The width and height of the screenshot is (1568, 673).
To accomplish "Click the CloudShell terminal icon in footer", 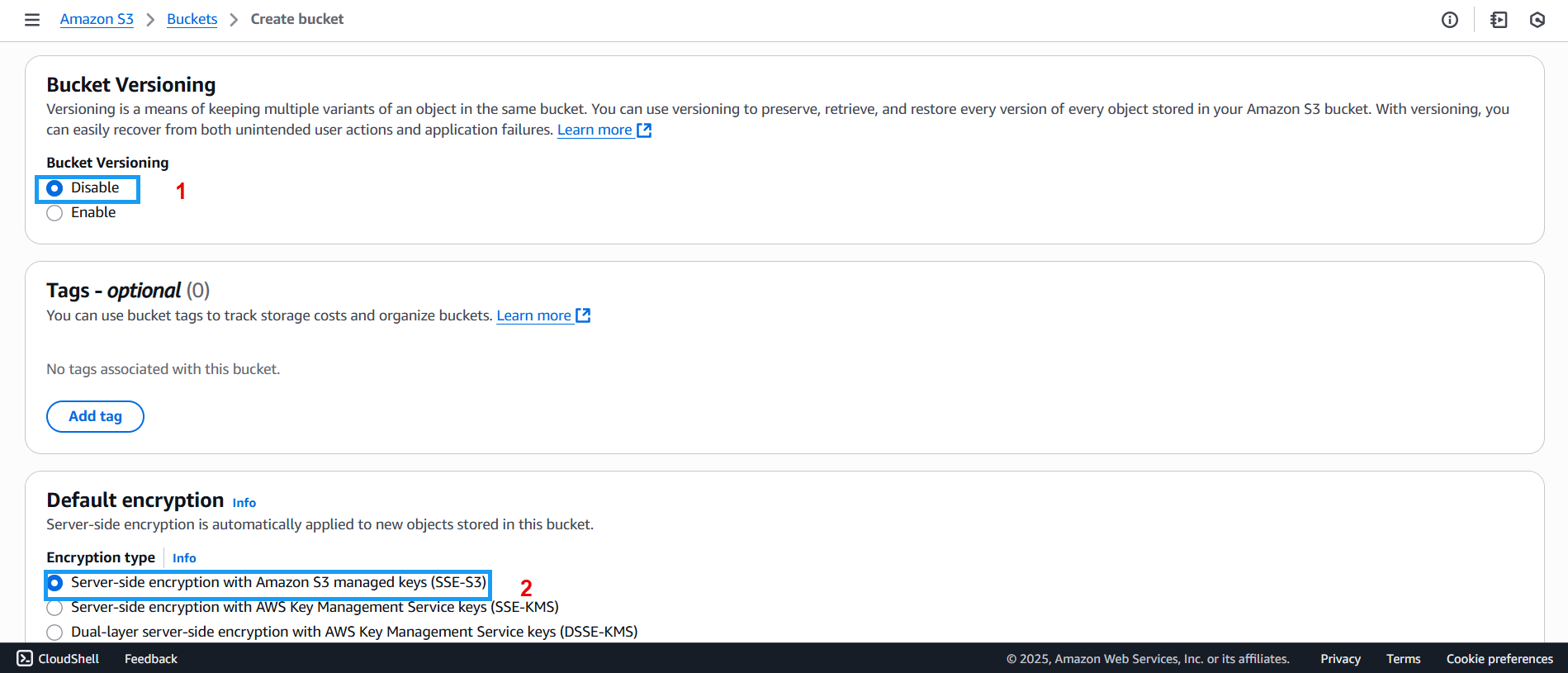I will point(25,658).
